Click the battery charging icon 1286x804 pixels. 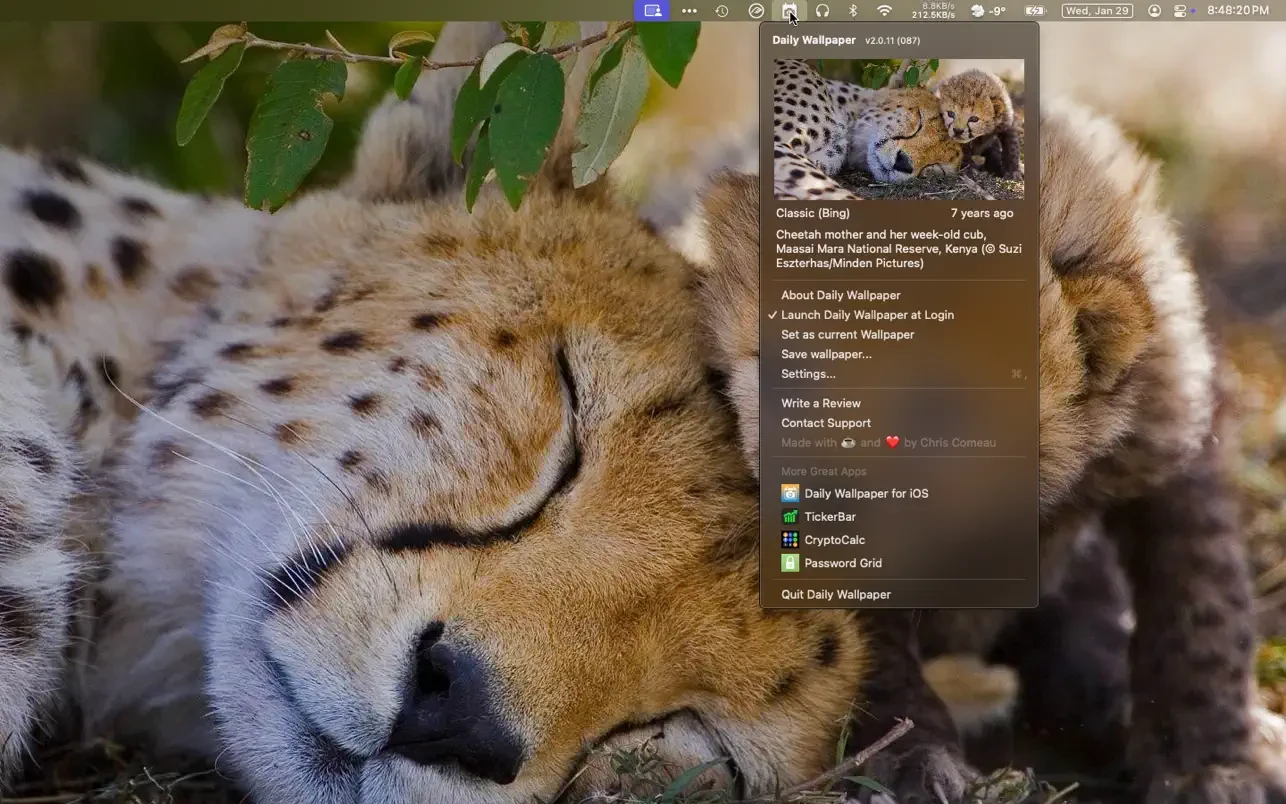click(x=1034, y=11)
